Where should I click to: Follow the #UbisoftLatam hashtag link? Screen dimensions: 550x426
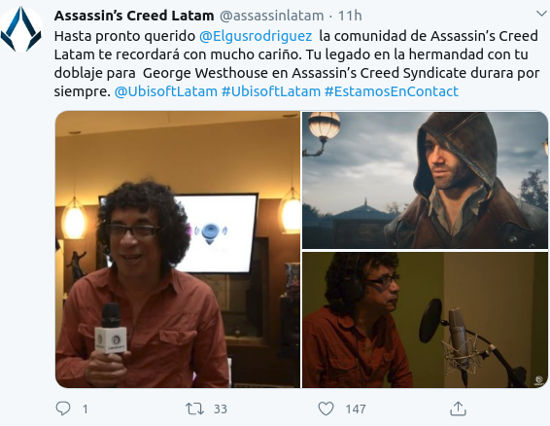coord(271,91)
